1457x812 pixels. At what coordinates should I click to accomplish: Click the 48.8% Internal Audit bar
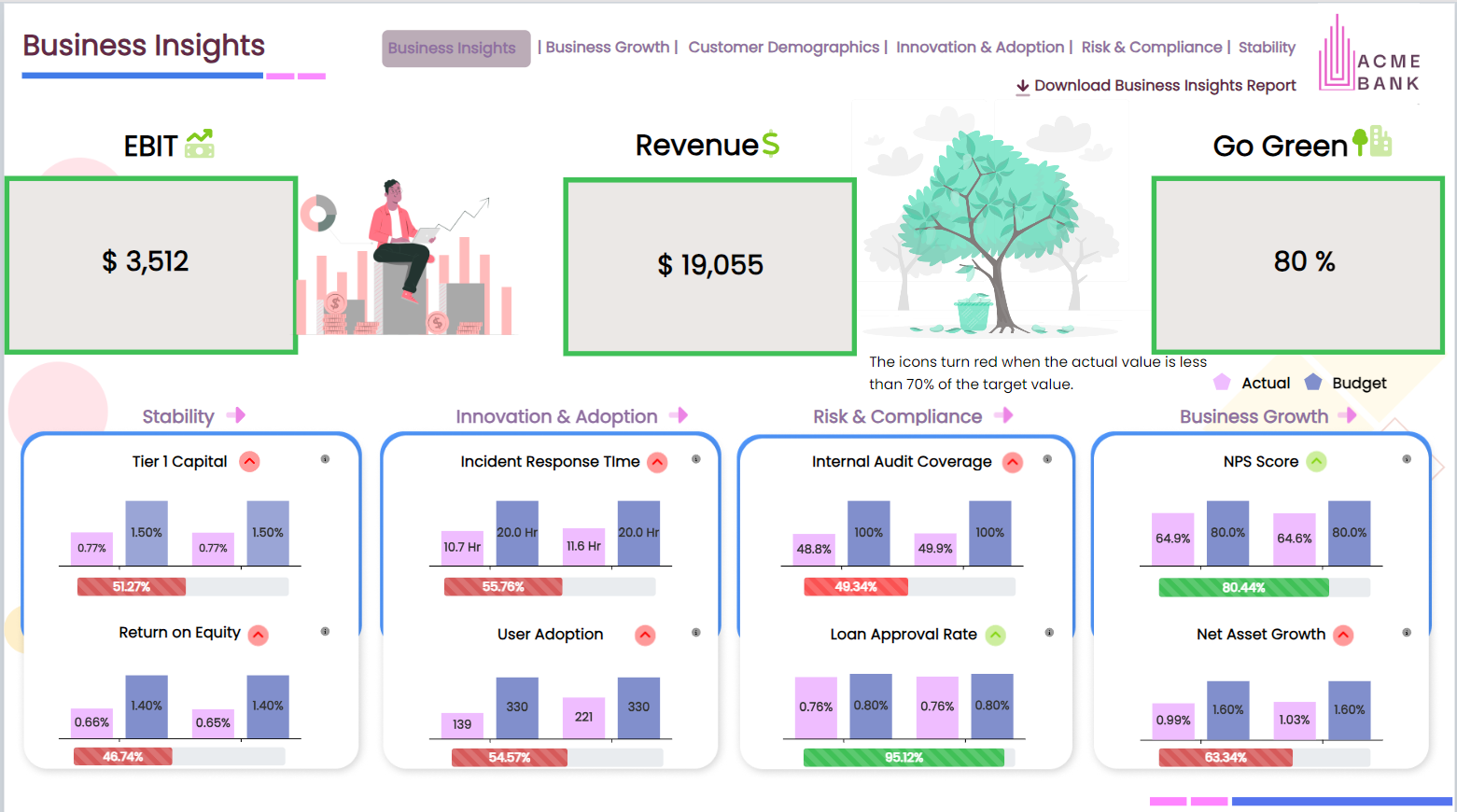click(814, 549)
